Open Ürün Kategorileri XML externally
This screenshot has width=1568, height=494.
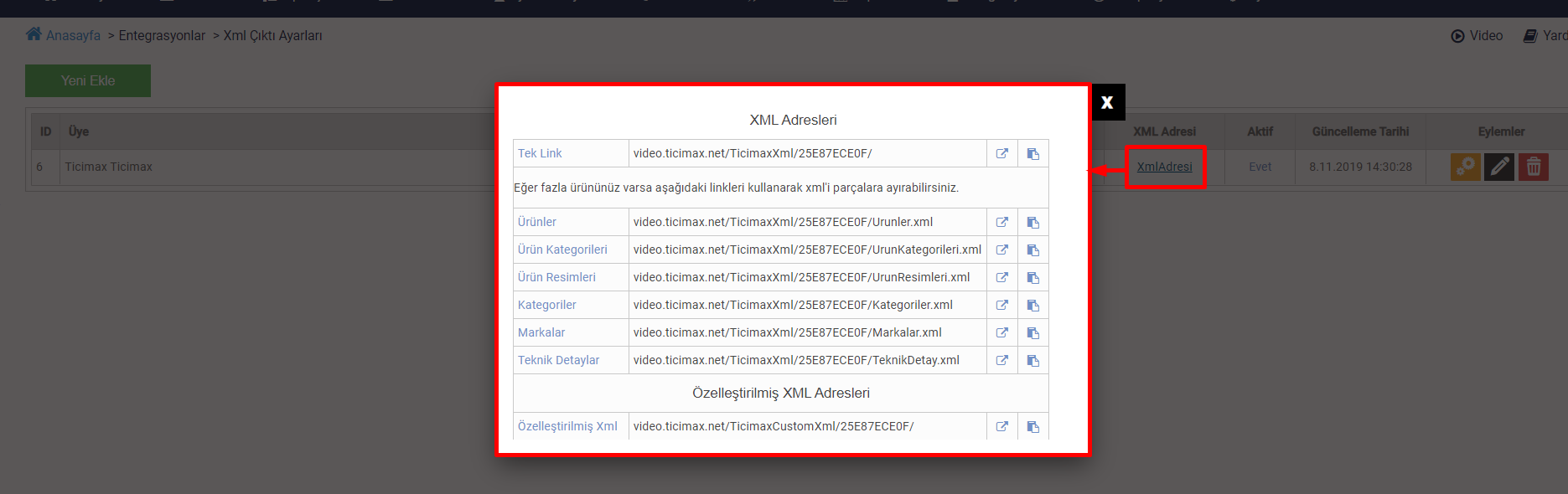pyautogui.click(x=1001, y=250)
